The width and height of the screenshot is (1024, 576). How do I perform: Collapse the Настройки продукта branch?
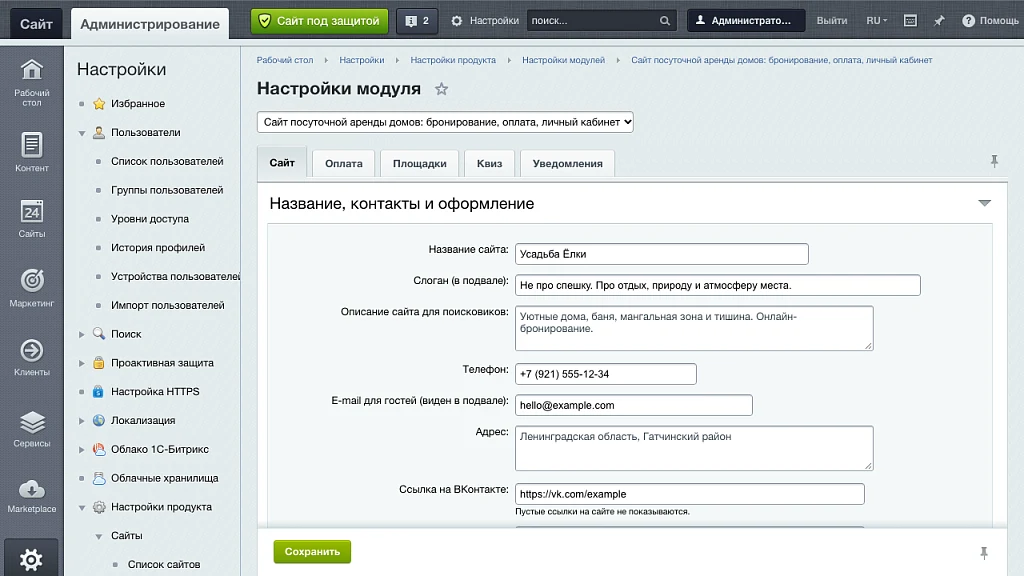(82, 507)
